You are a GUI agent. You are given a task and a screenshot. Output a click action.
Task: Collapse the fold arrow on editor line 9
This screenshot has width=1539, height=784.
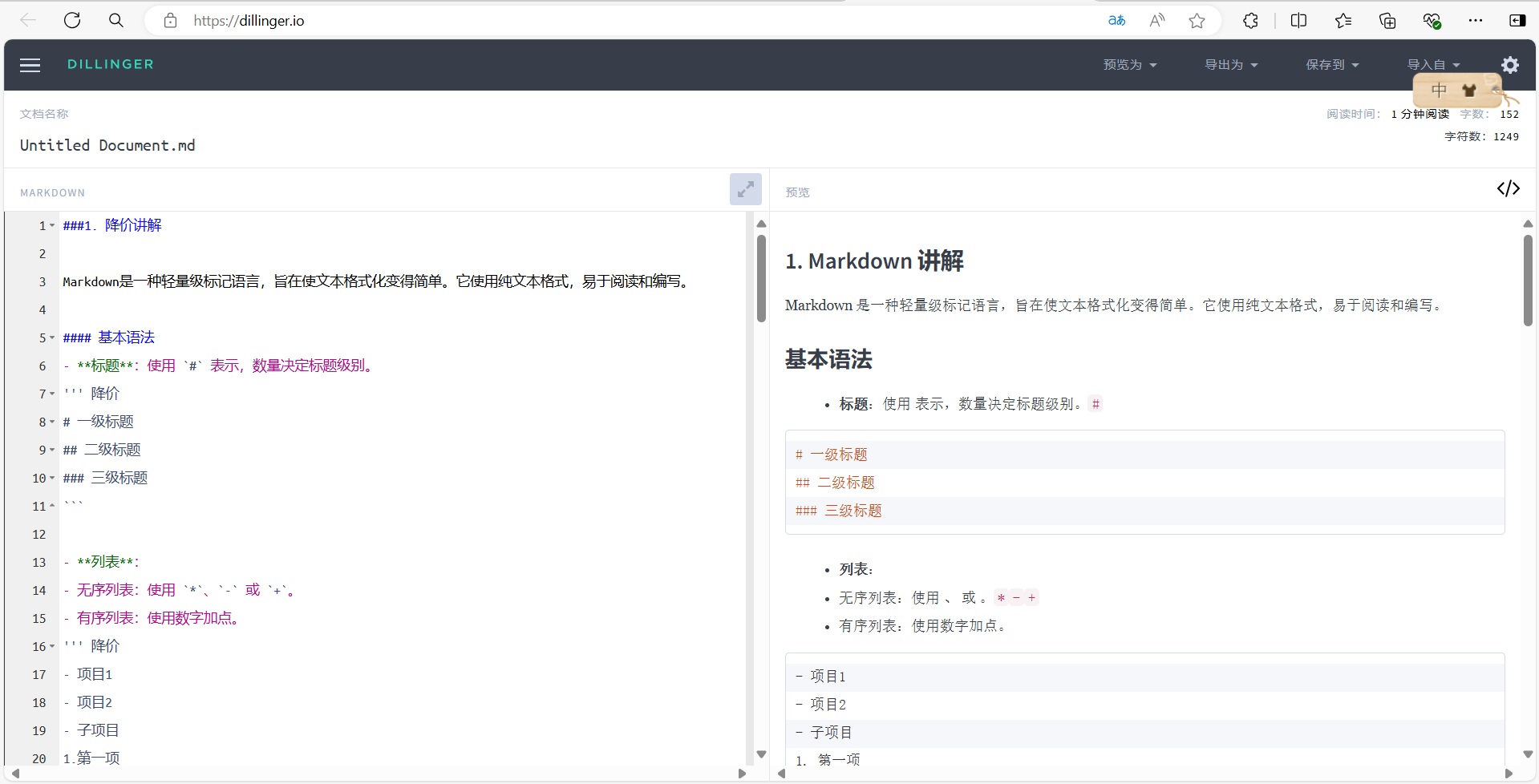click(x=52, y=450)
